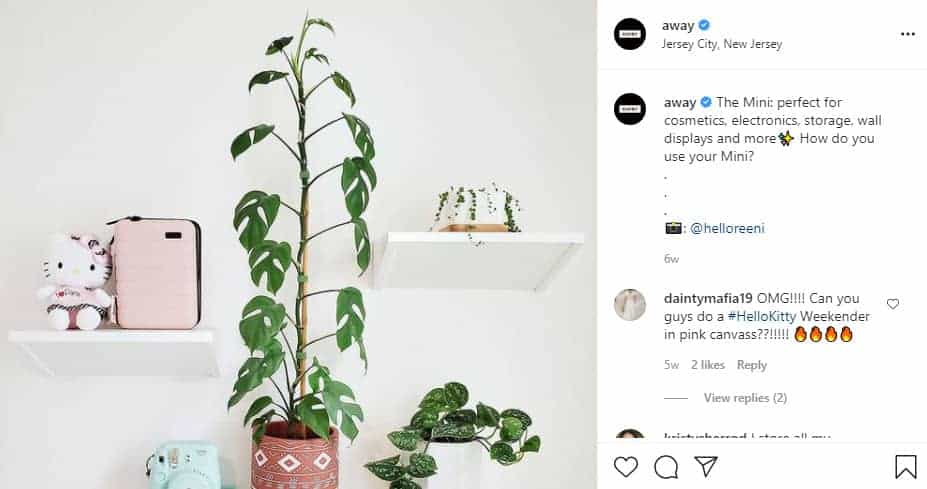Select the post photo of the plants
927x489 pixels.
pyautogui.click(x=299, y=244)
